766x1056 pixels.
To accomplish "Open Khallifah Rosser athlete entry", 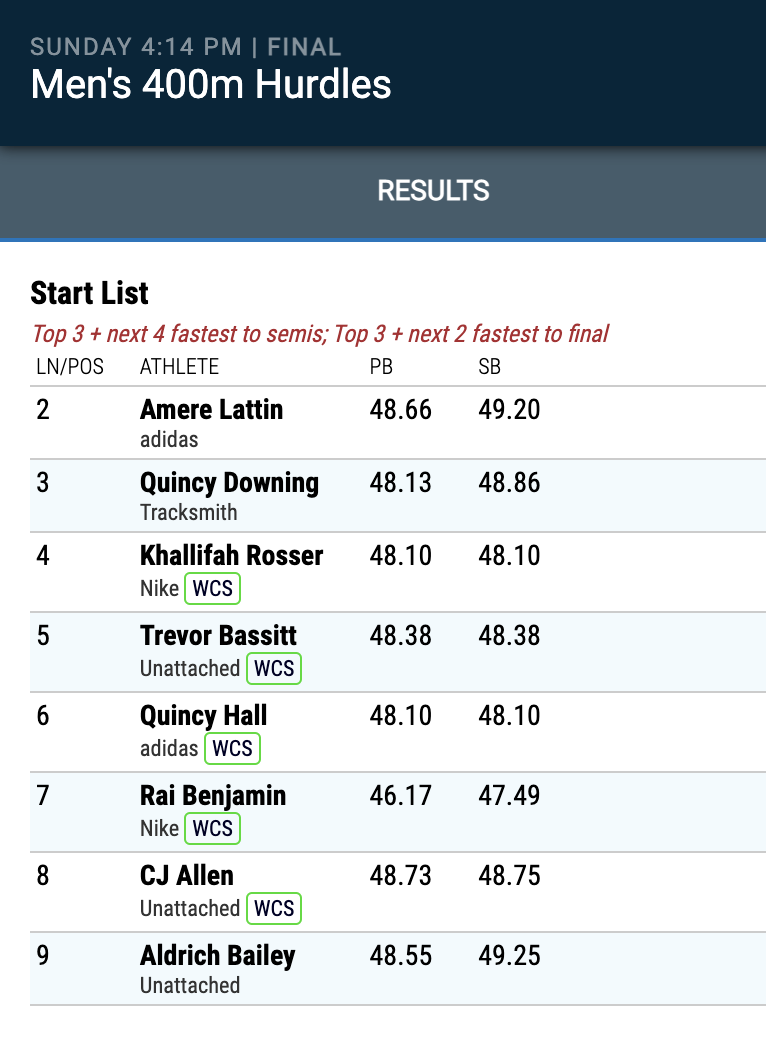I will 232,556.
